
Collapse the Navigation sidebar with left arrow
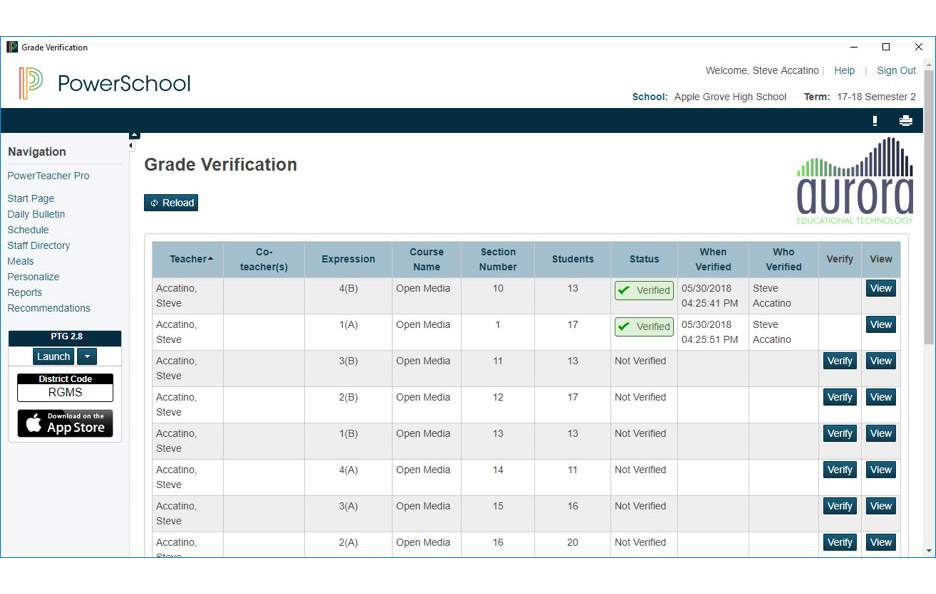click(131, 146)
